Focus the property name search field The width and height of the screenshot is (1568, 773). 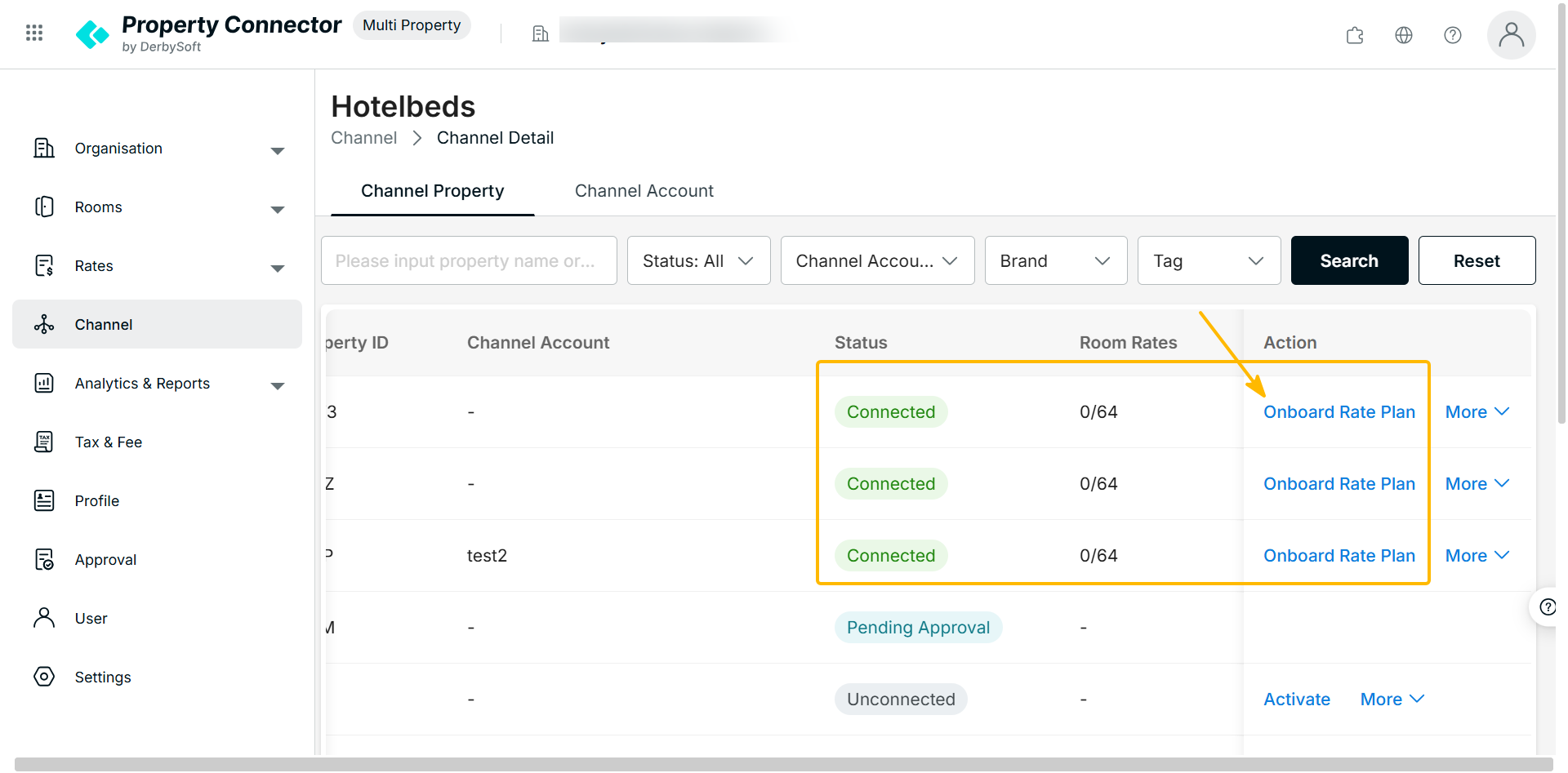click(x=469, y=260)
